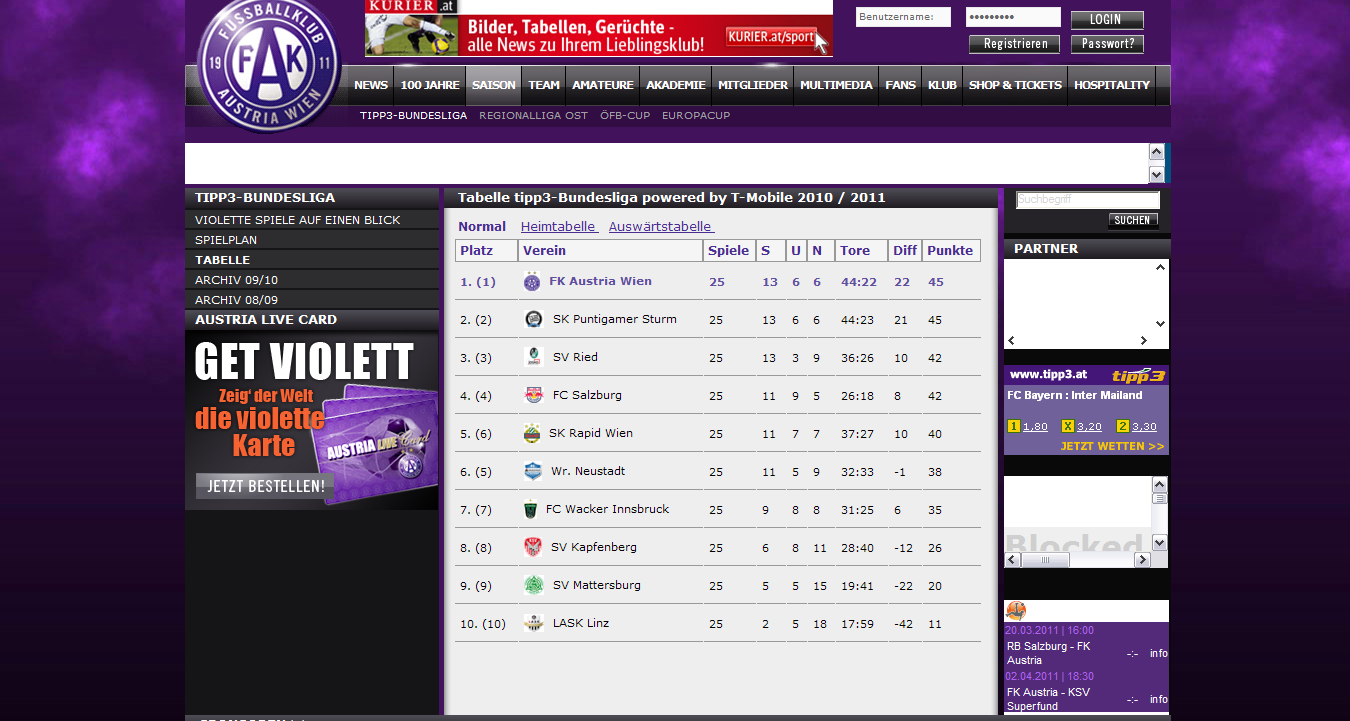This screenshot has width=1350, height=721.
Task: Click the SK Rapid Wien crest
Action: (x=532, y=433)
